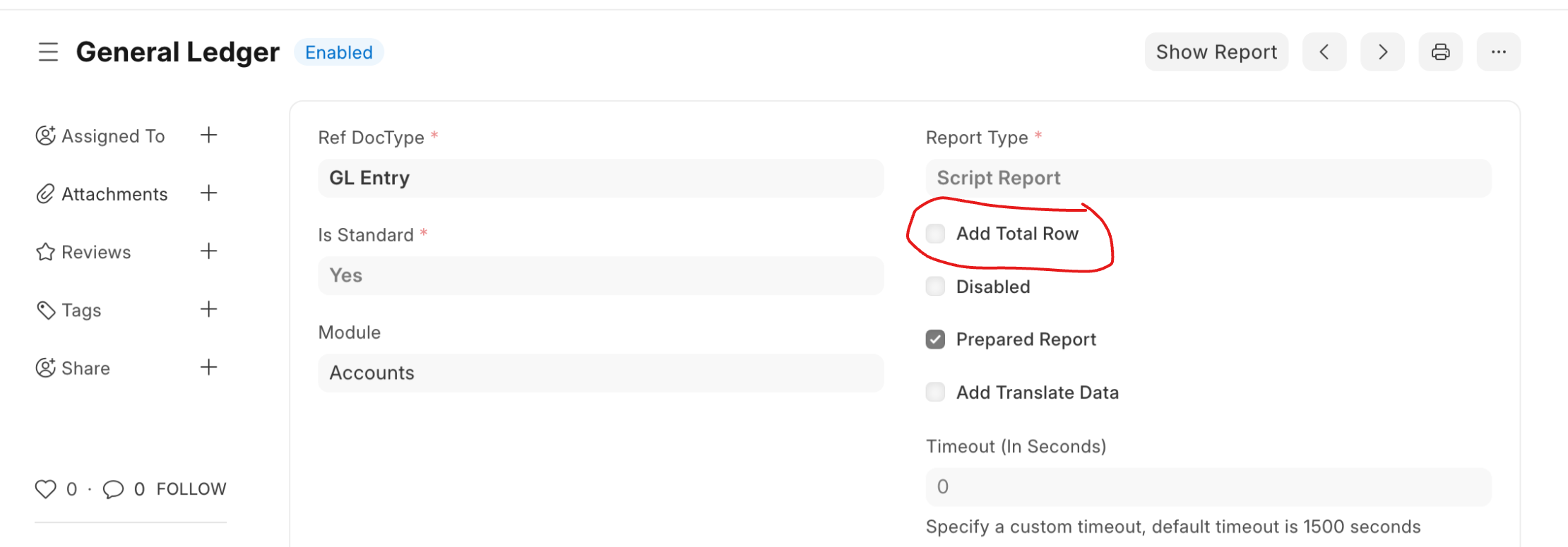
Task: Share document using plus icon
Action: tap(208, 367)
